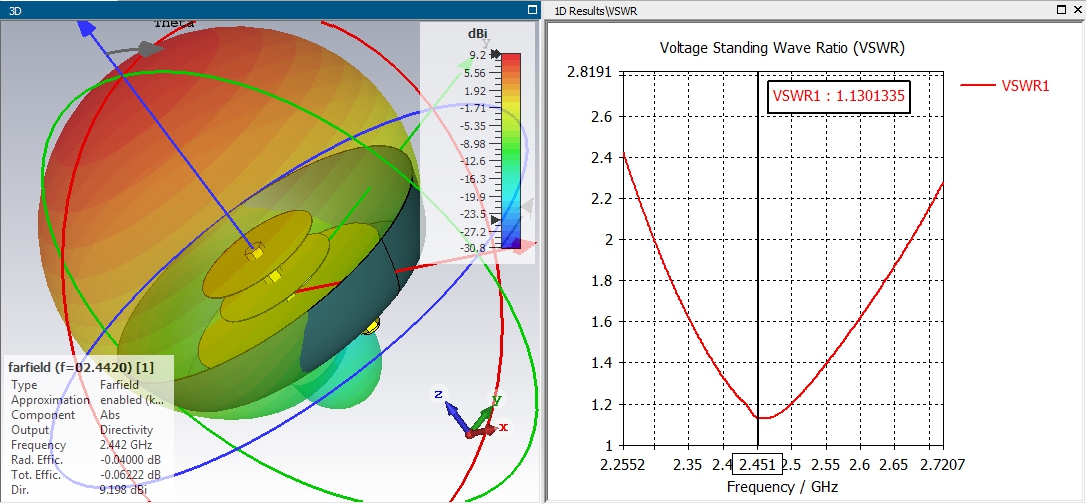The image size is (1086, 504).
Task: Click the dBi unit label above color bar
Action: (x=479, y=35)
